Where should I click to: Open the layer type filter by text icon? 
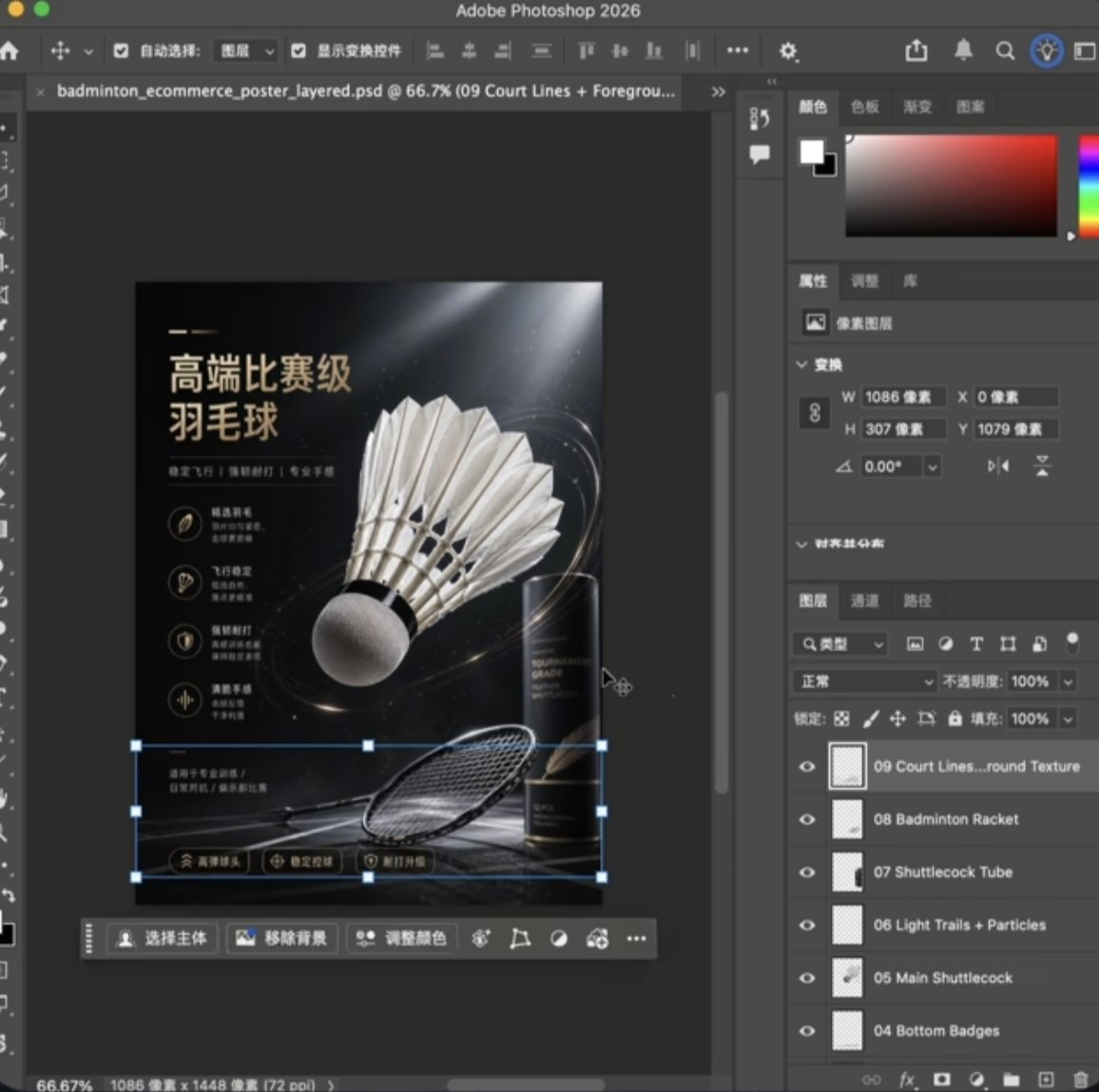click(976, 643)
